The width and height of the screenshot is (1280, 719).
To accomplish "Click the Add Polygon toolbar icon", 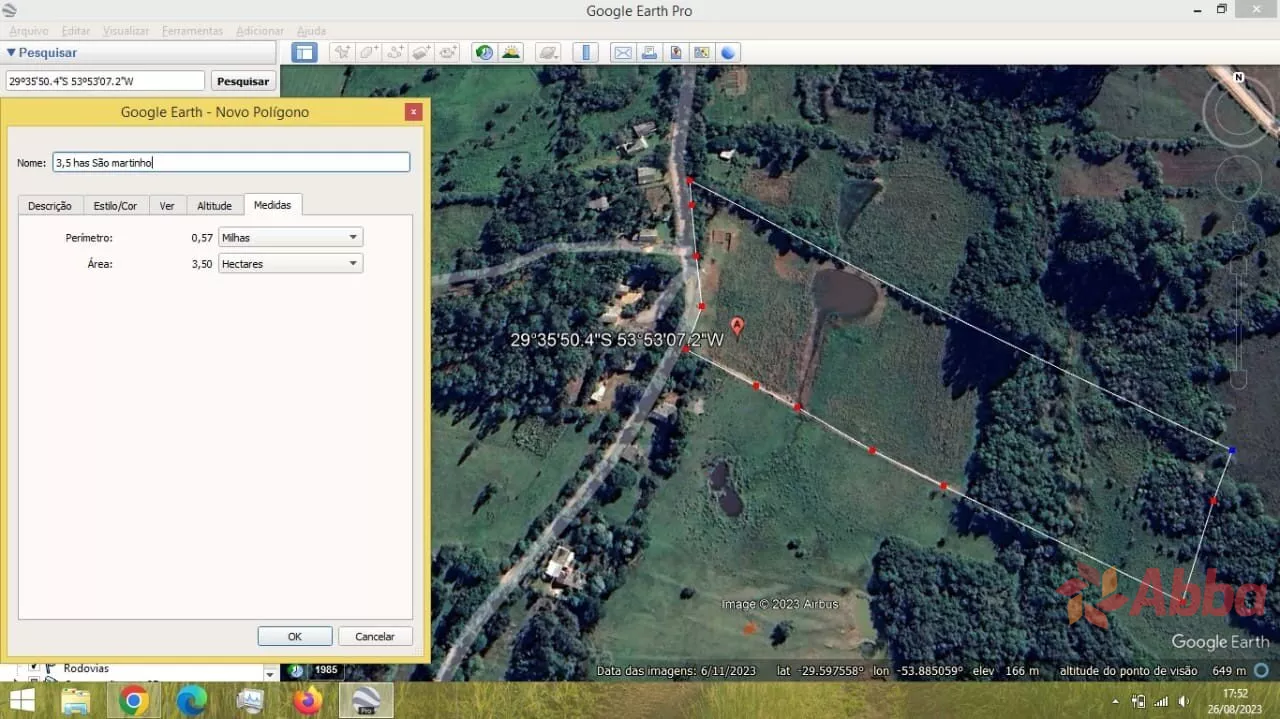I will 369,53.
